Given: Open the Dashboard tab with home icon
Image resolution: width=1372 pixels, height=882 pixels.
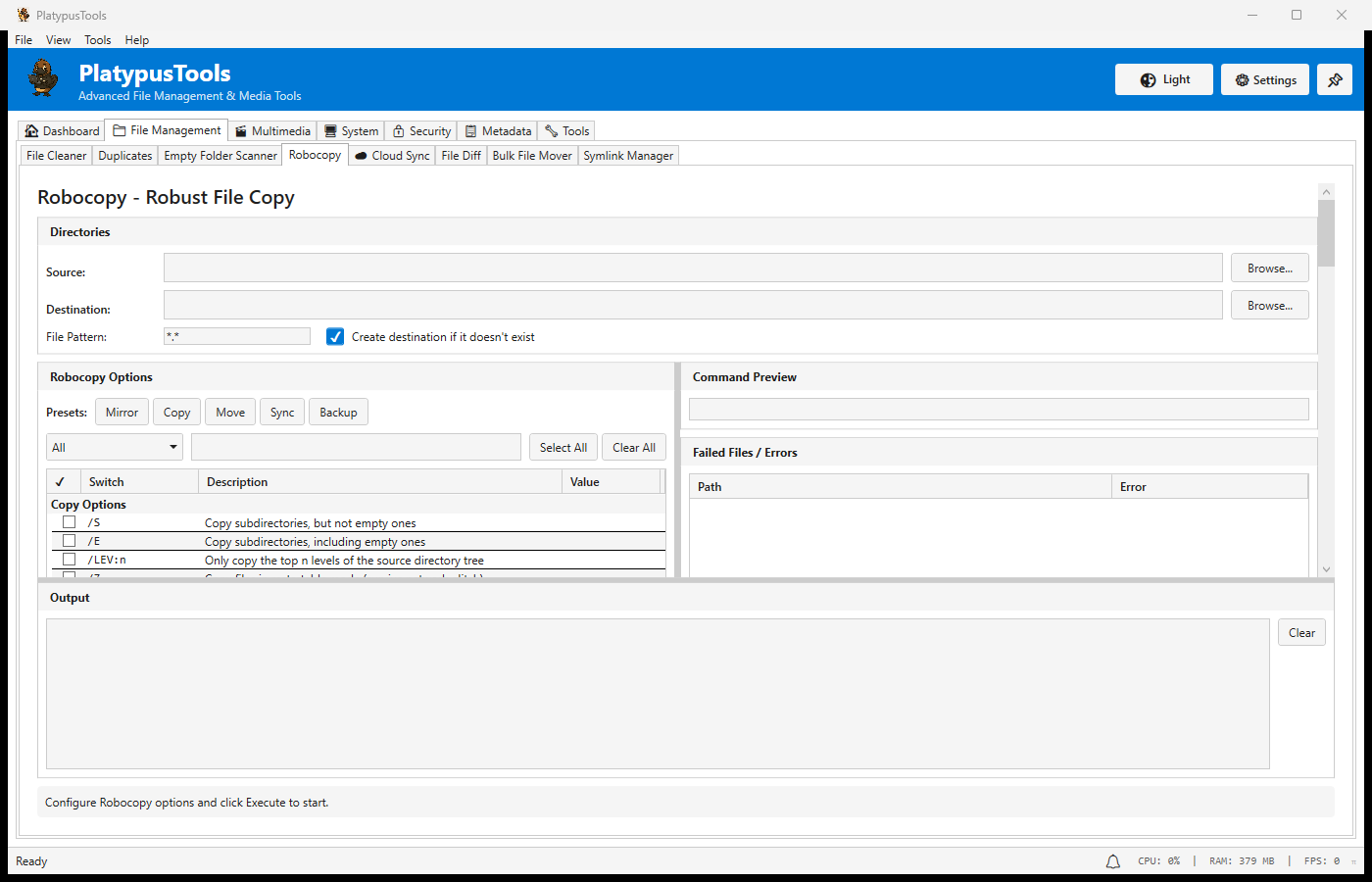Looking at the screenshot, I should click(62, 131).
